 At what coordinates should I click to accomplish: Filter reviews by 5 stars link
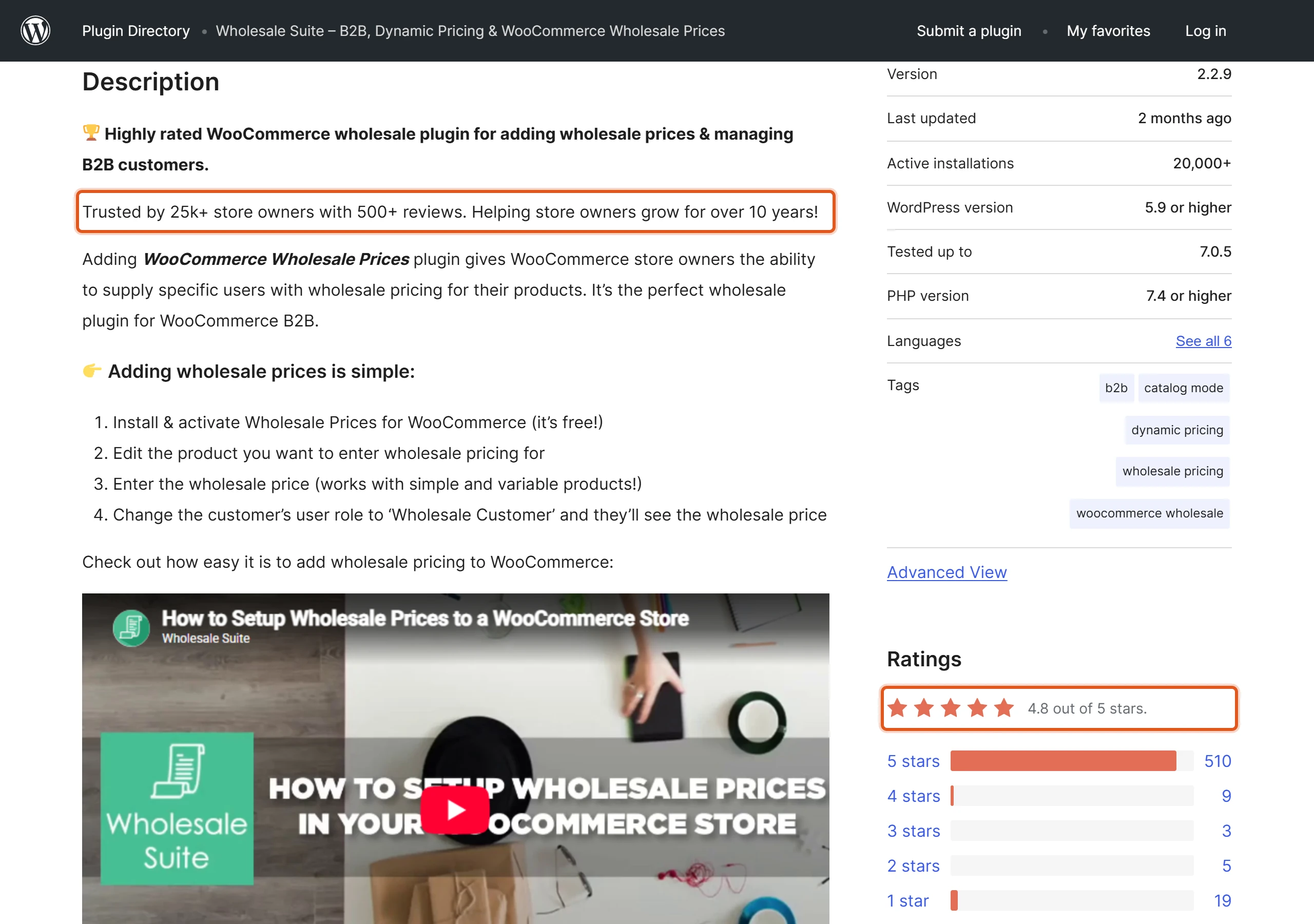[914, 761]
